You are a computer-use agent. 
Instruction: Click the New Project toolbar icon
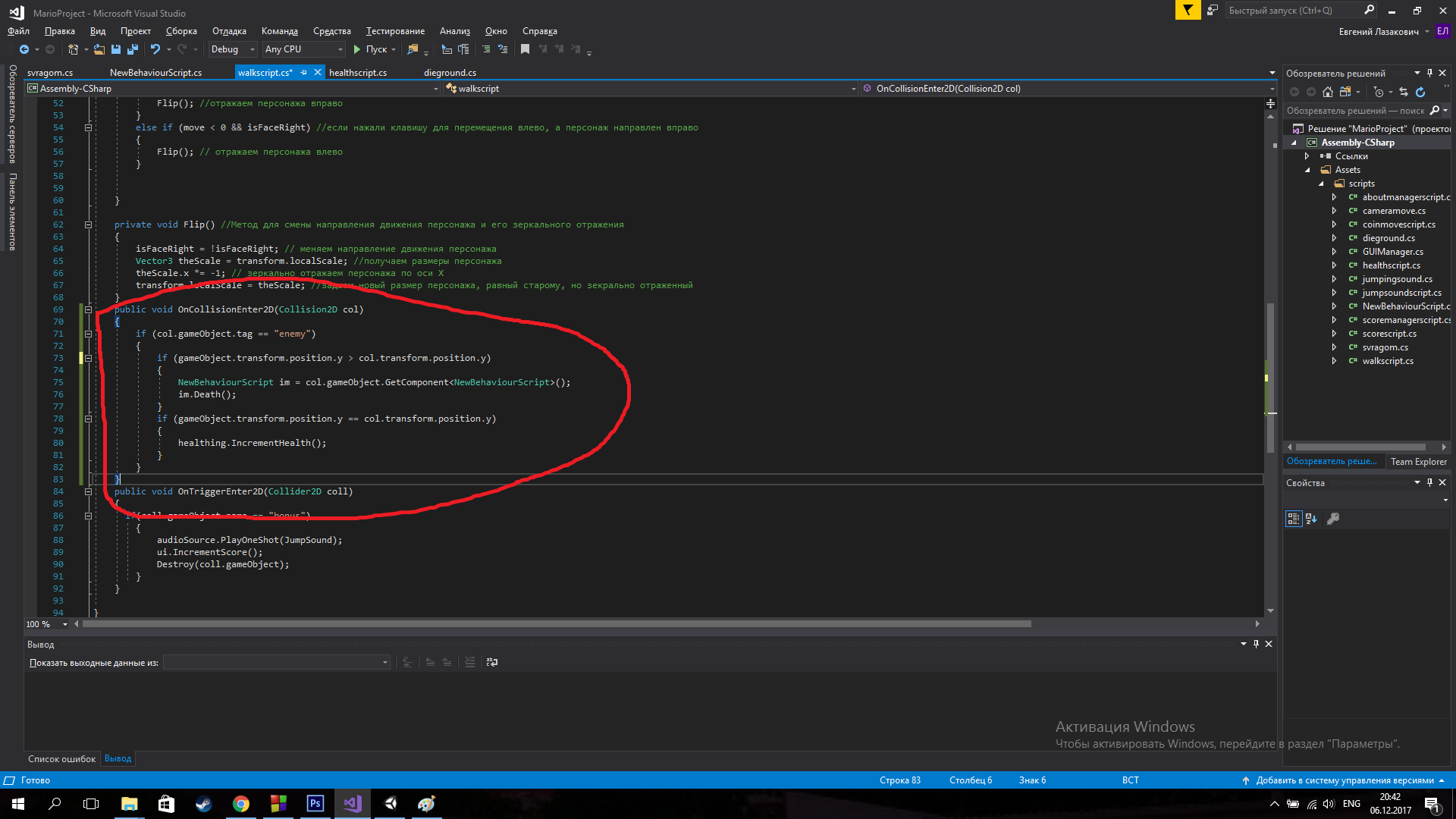pos(73,49)
